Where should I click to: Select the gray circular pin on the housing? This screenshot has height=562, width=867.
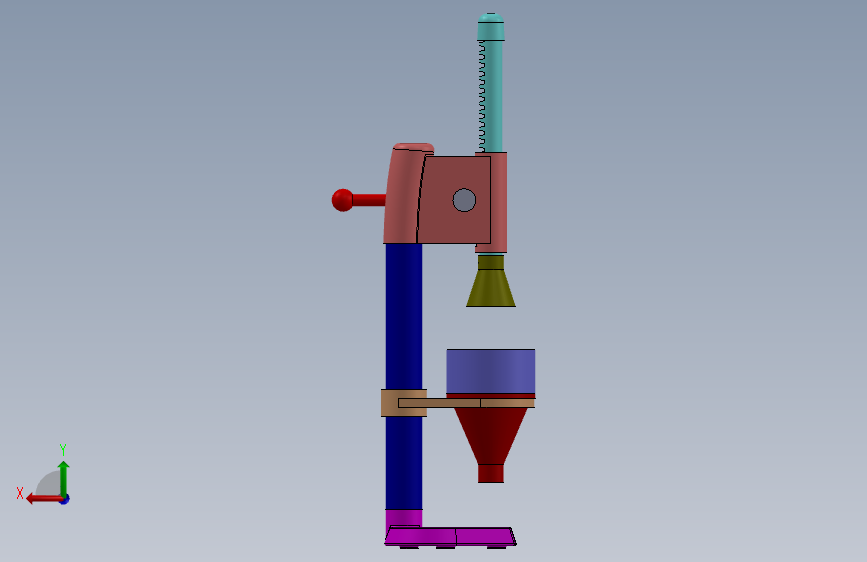(x=464, y=200)
